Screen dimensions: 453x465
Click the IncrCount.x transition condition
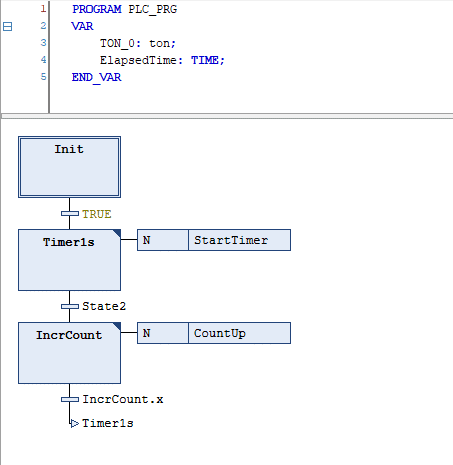(x=123, y=399)
